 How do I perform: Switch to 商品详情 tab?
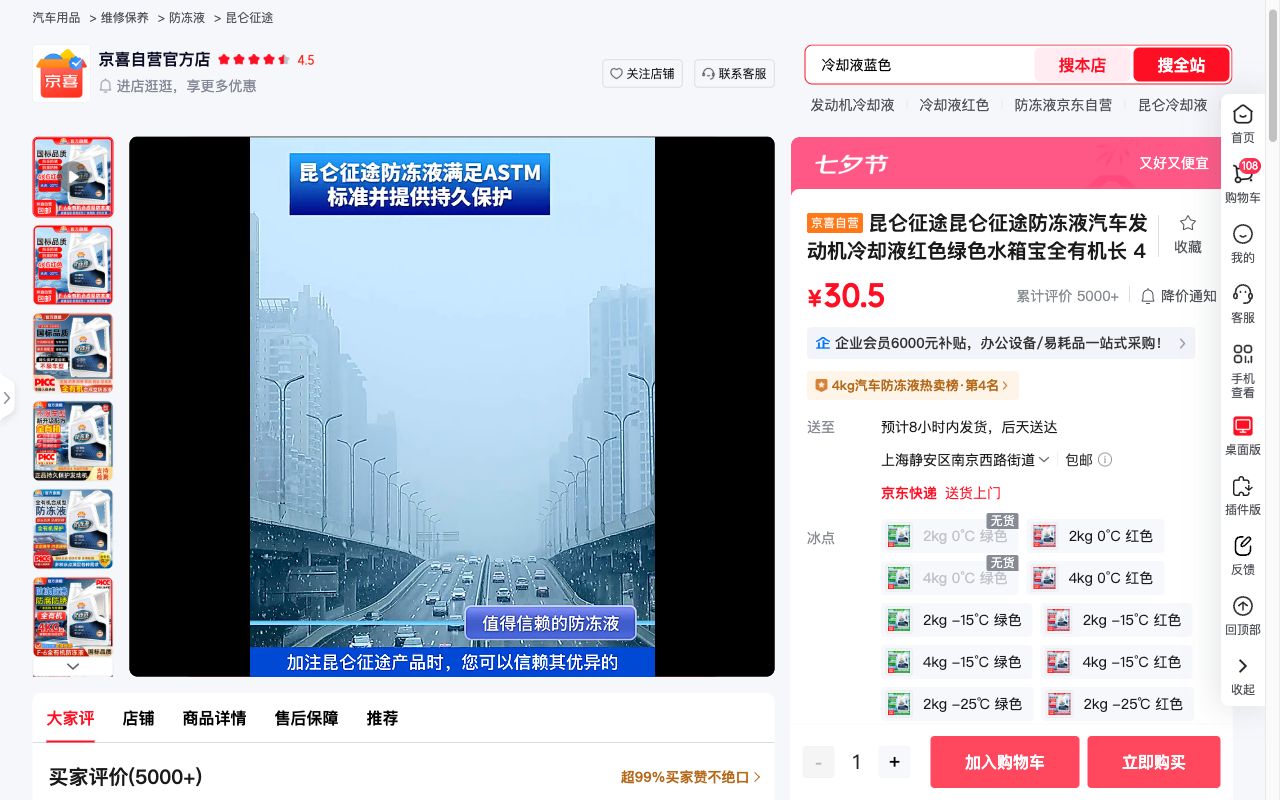[214, 718]
